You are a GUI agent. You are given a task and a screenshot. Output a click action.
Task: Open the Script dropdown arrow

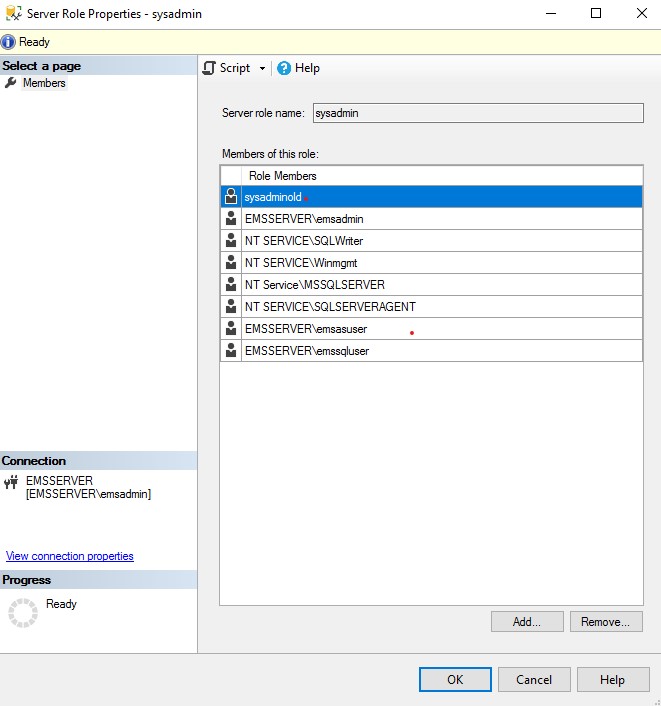point(262,68)
